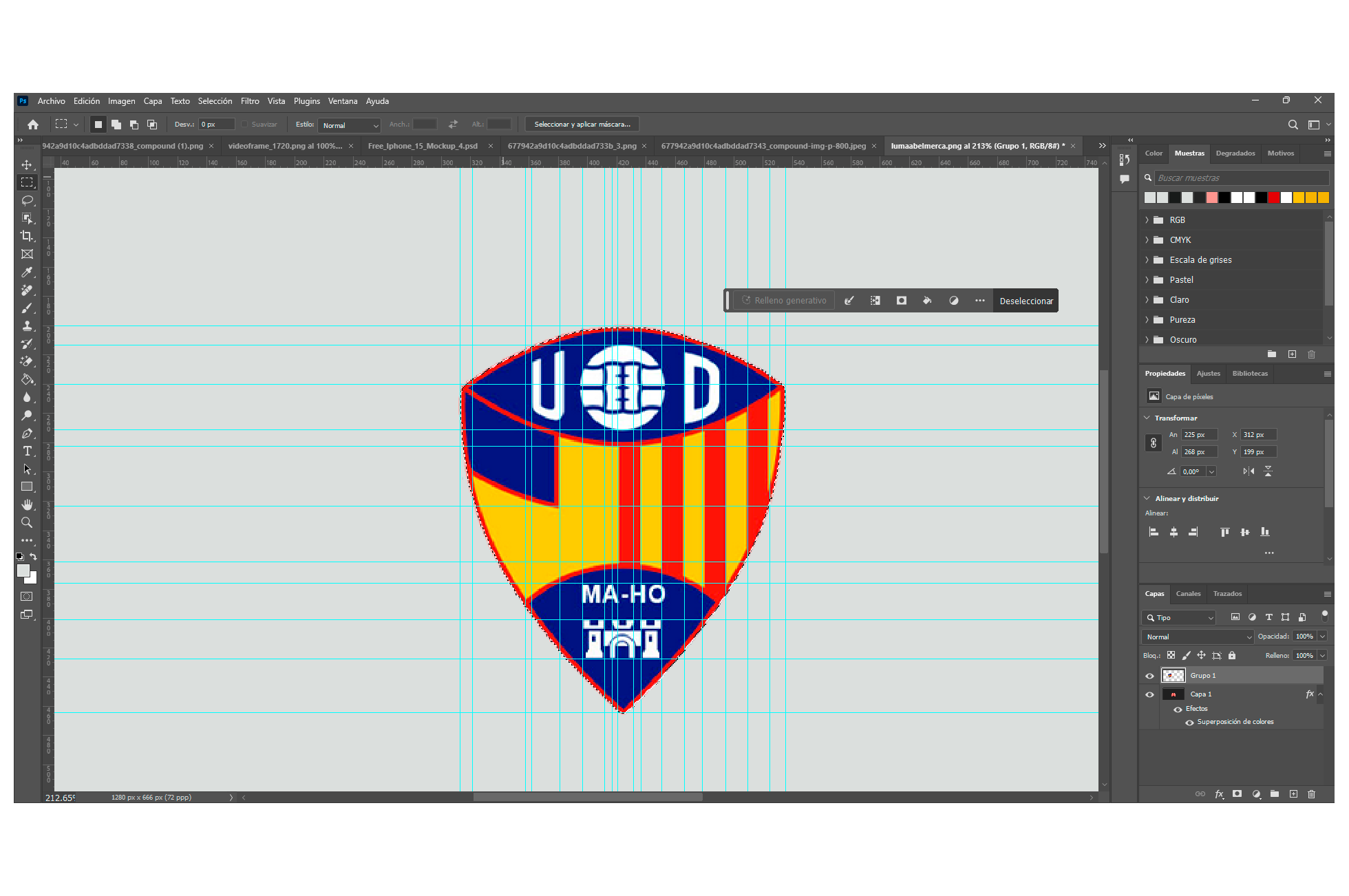Select the Hand tool
1349x896 pixels.
coord(27,504)
